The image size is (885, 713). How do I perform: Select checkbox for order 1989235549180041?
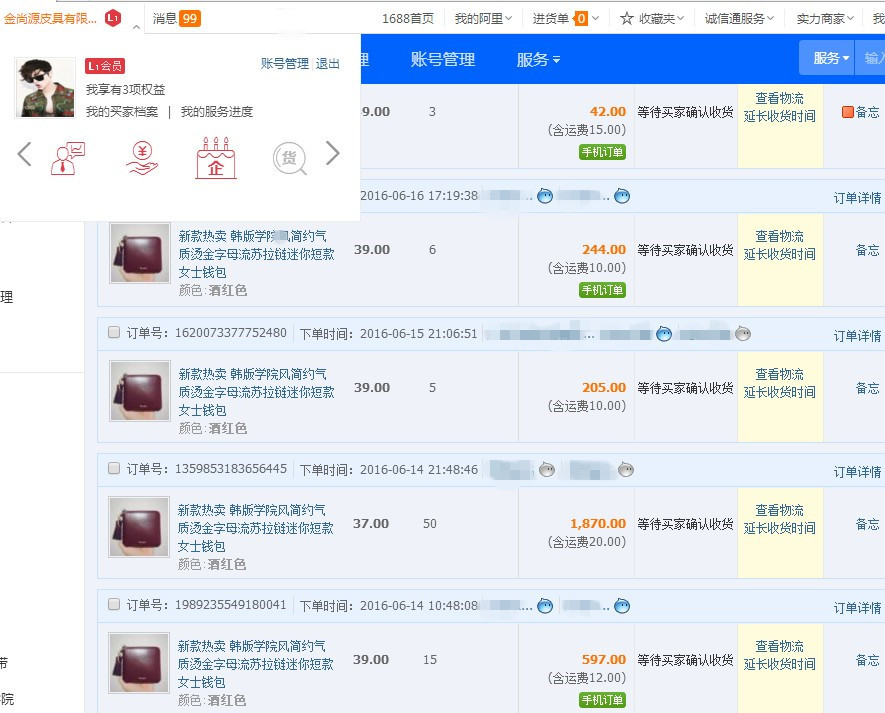(x=114, y=604)
